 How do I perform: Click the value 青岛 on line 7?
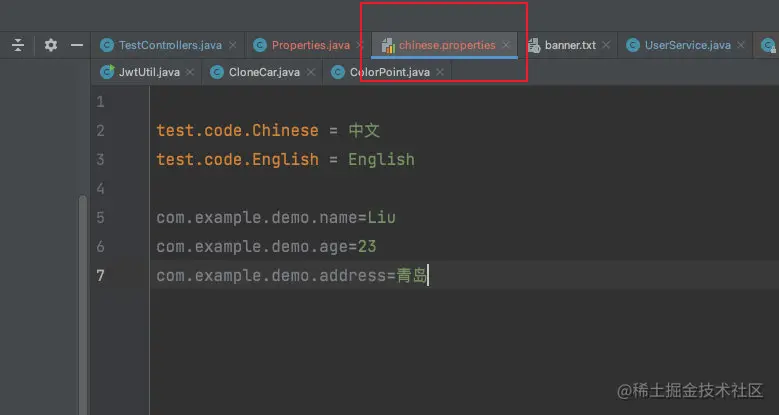[x=412, y=275]
